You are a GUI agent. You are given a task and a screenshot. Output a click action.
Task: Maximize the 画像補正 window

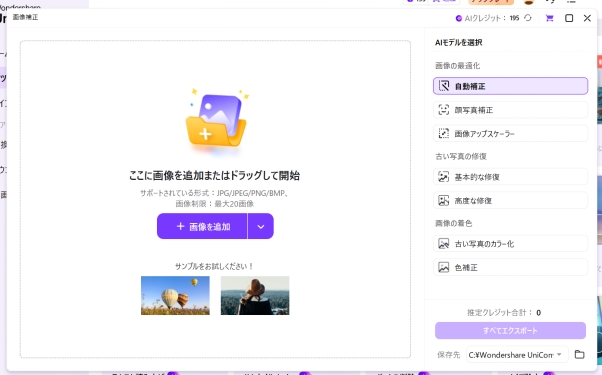click(569, 18)
